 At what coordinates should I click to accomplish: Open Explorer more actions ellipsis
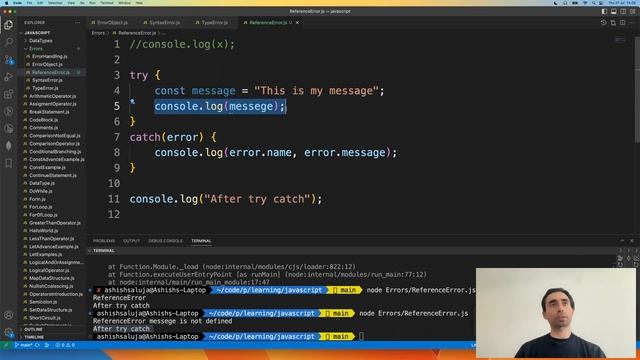78,23
